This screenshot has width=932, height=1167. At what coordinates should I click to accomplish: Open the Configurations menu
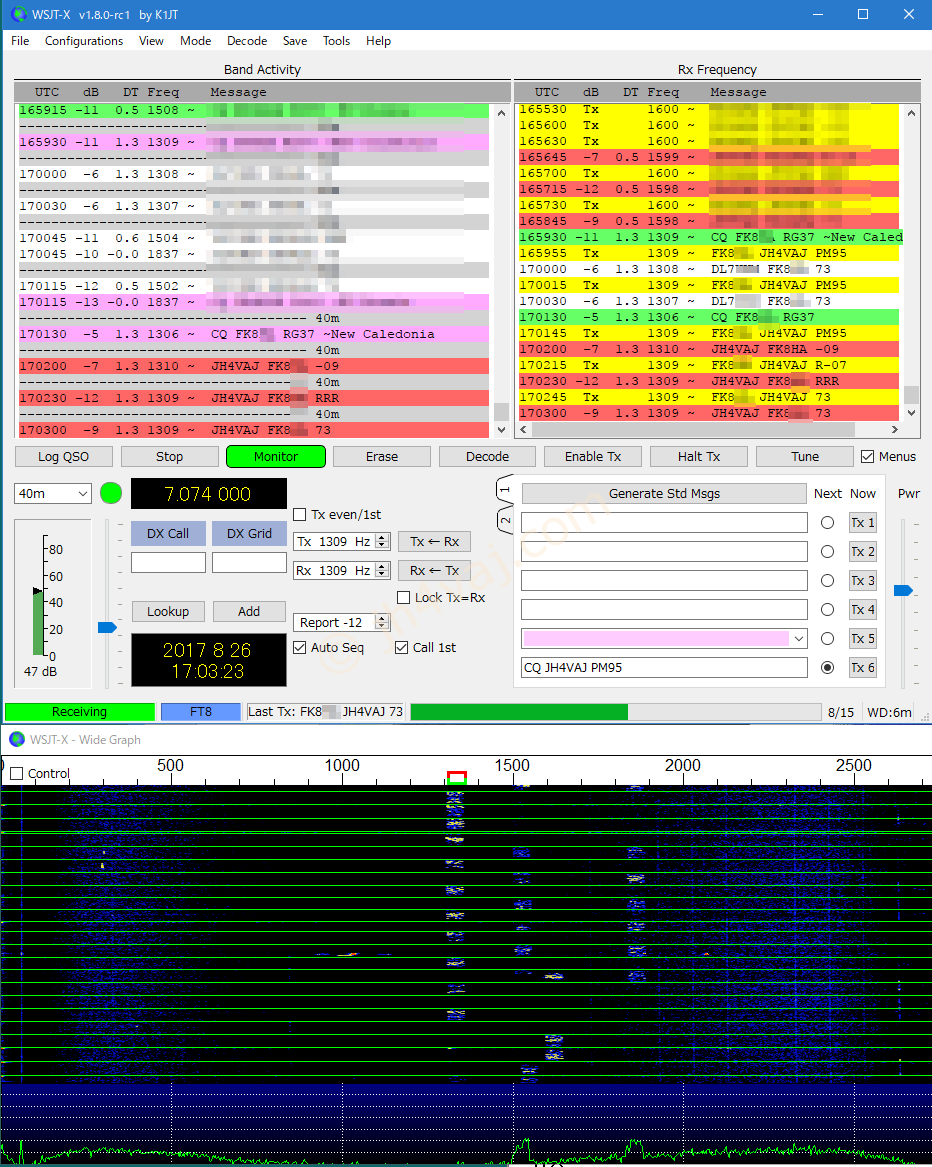[84, 41]
